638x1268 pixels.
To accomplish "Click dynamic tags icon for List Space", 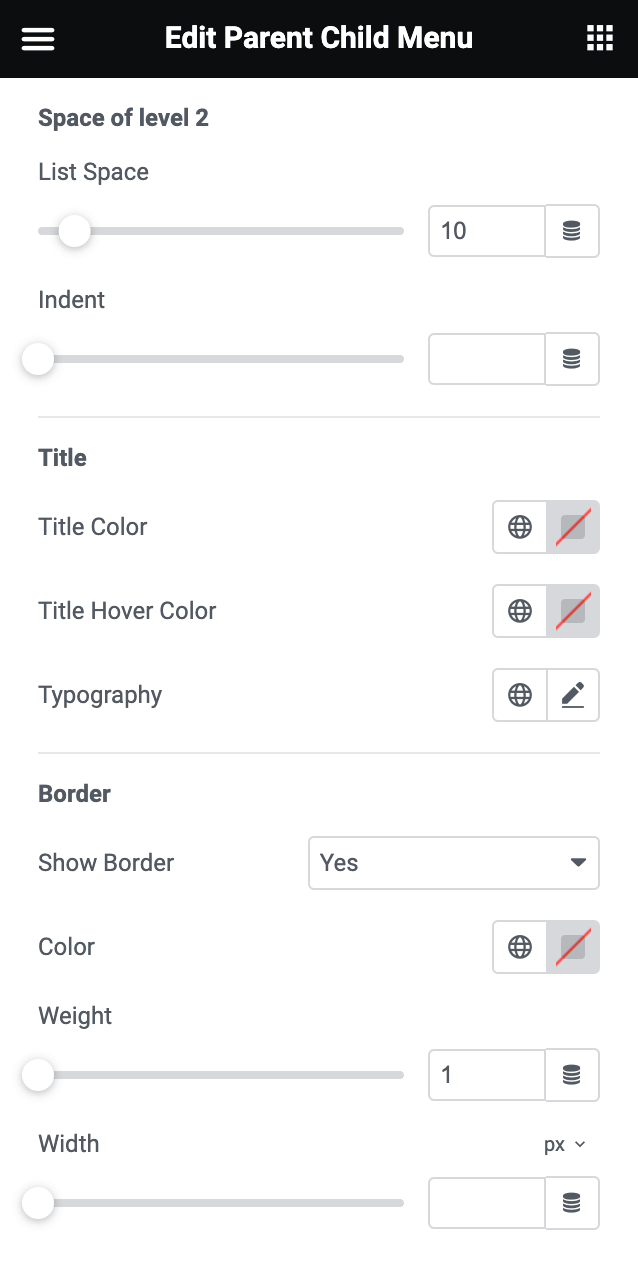I will pyautogui.click(x=572, y=231).
